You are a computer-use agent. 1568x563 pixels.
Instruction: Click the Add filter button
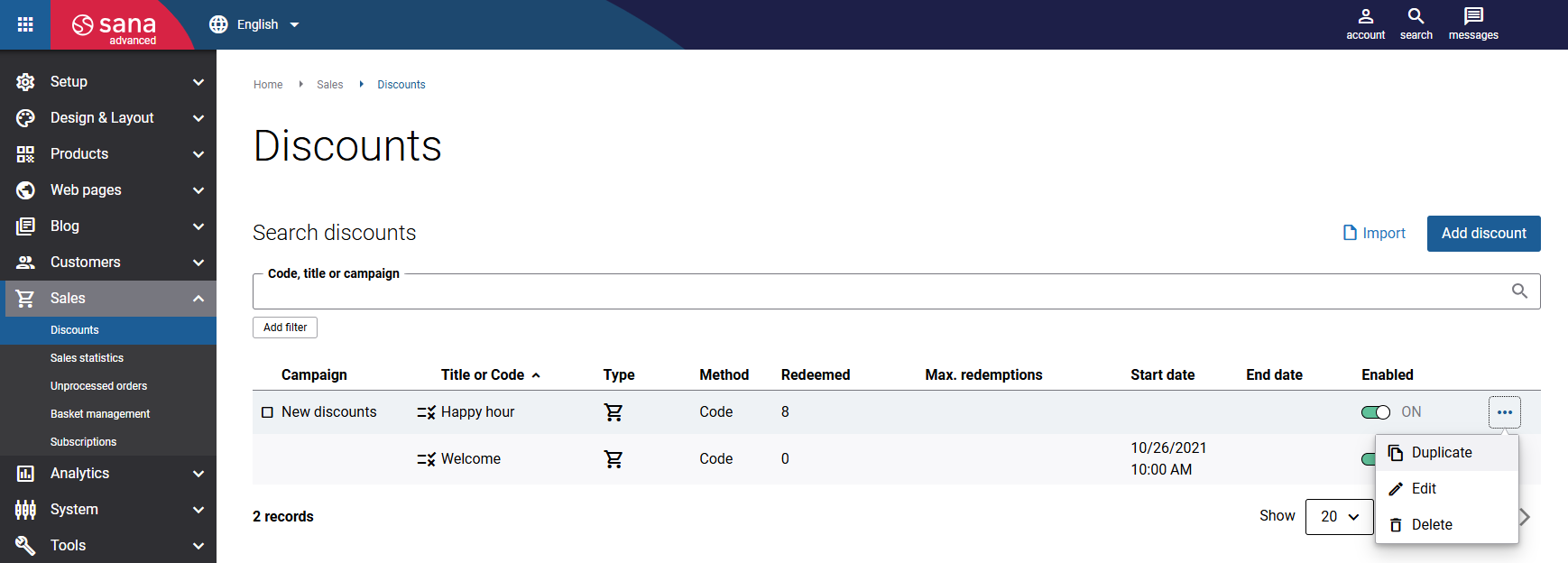tap(285, 328)
